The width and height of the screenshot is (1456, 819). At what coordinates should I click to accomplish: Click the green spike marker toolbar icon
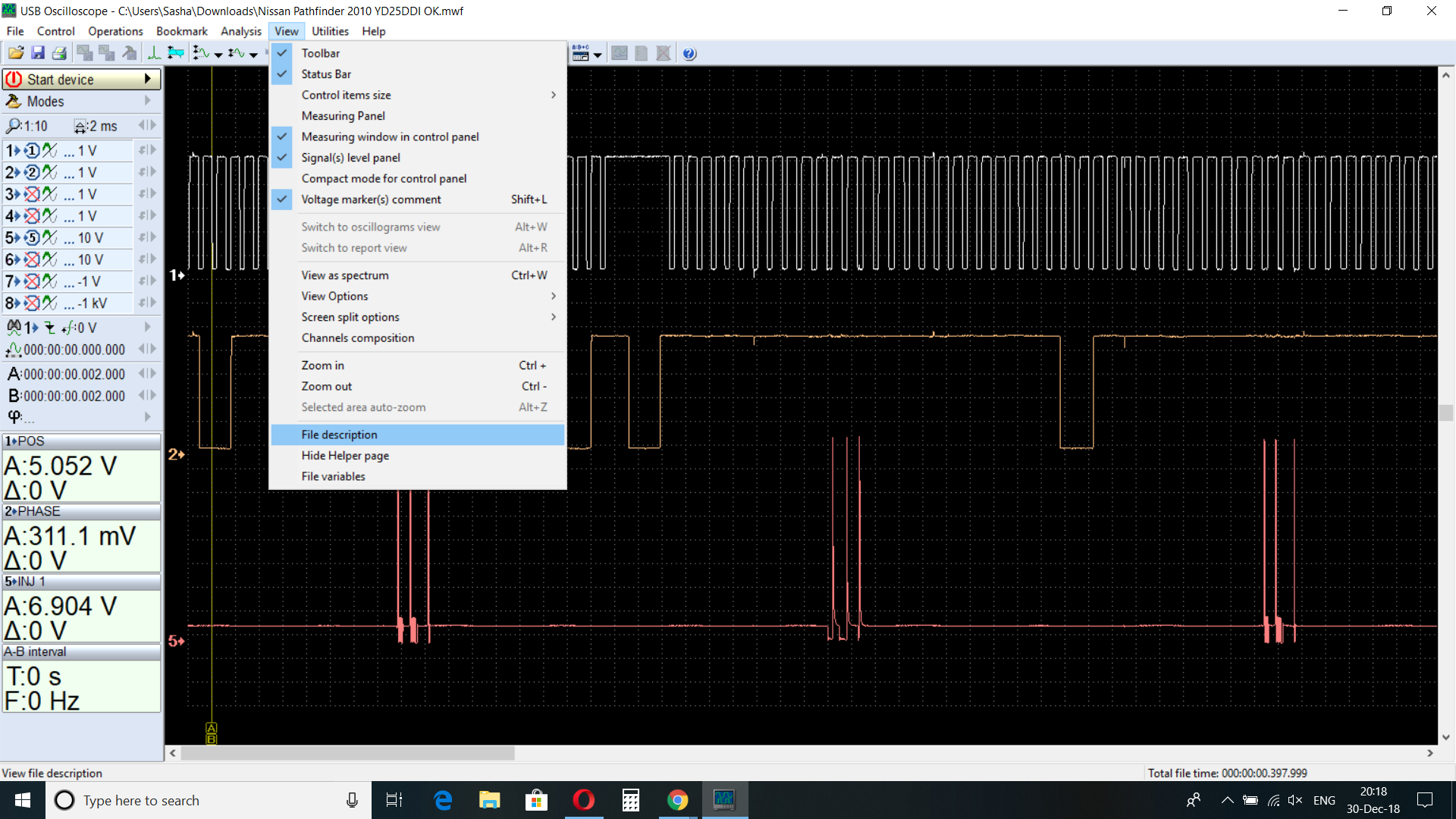tap(154, 53)
